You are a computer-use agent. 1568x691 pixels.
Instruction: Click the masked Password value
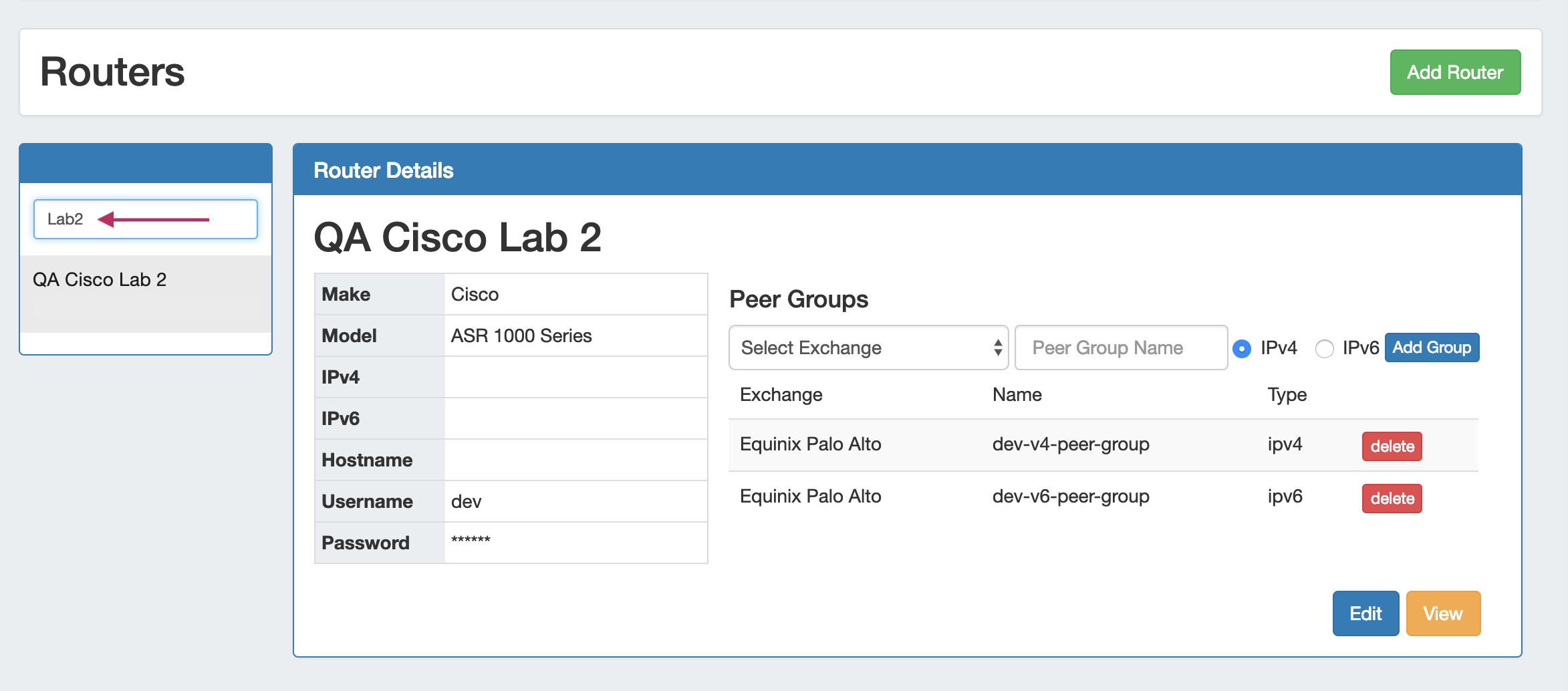[471, 541]
